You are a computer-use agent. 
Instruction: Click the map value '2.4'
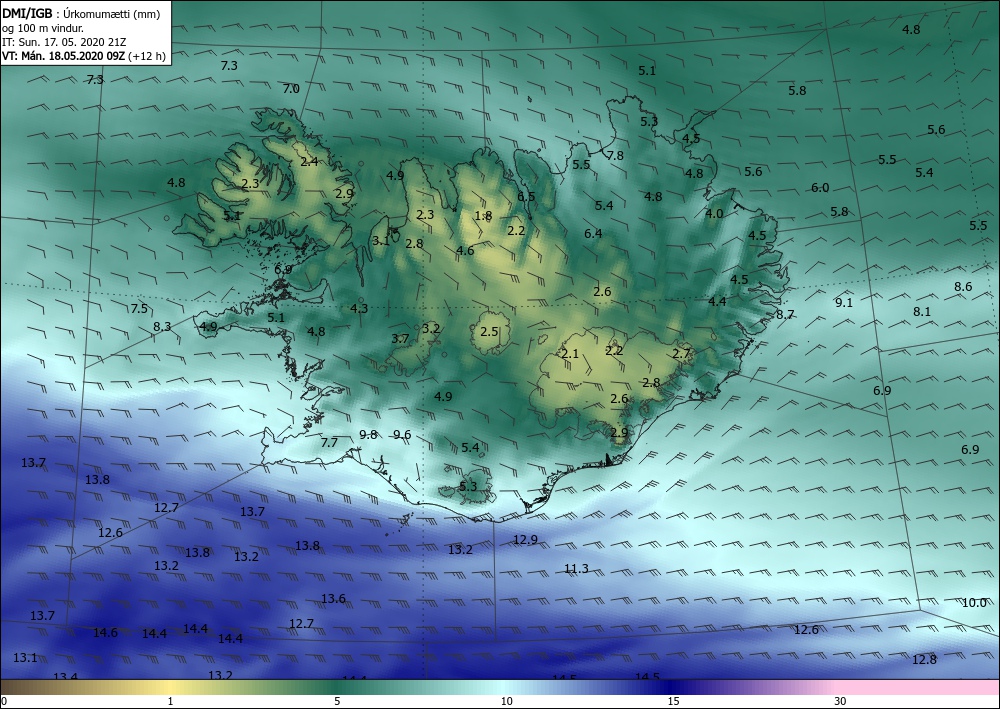[x=309, y=161]
